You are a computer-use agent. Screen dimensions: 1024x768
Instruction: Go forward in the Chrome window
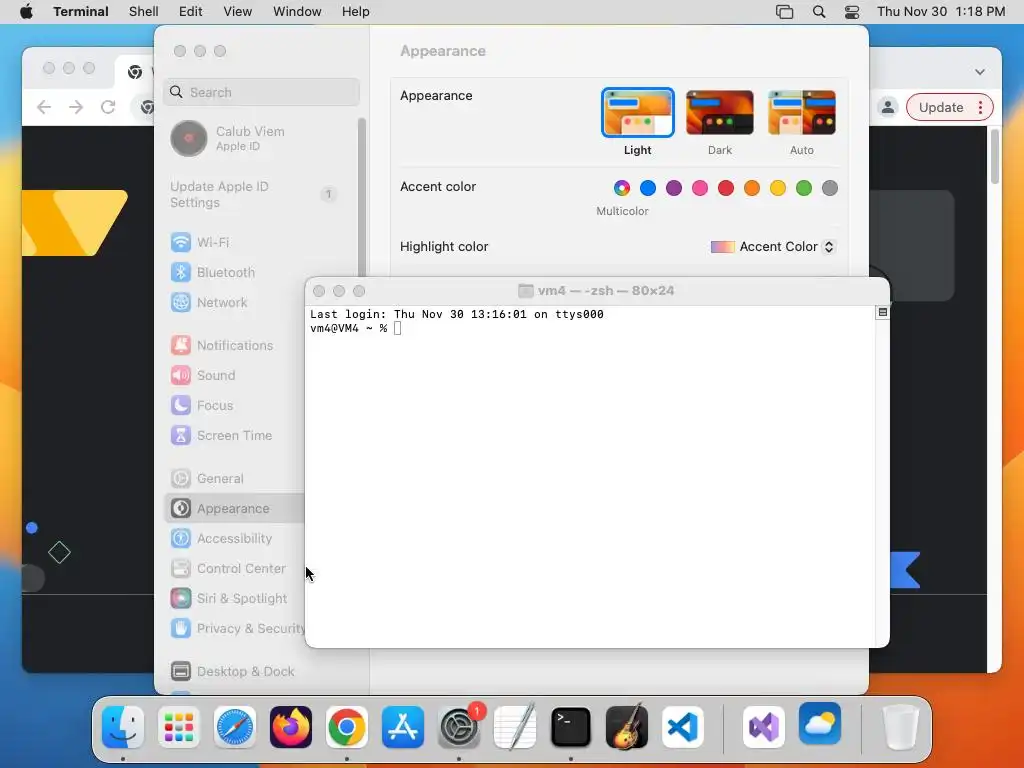tap(76, 107)
